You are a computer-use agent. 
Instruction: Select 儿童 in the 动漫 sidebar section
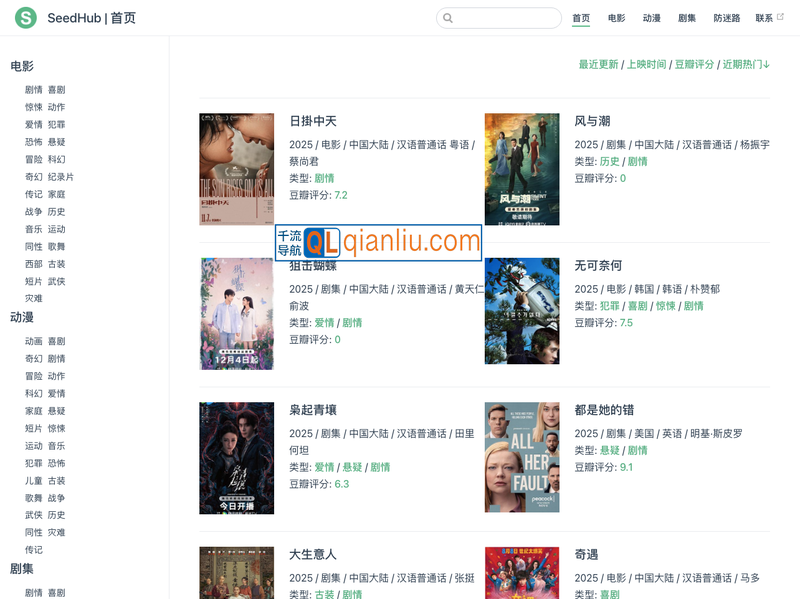click(34, 481)
